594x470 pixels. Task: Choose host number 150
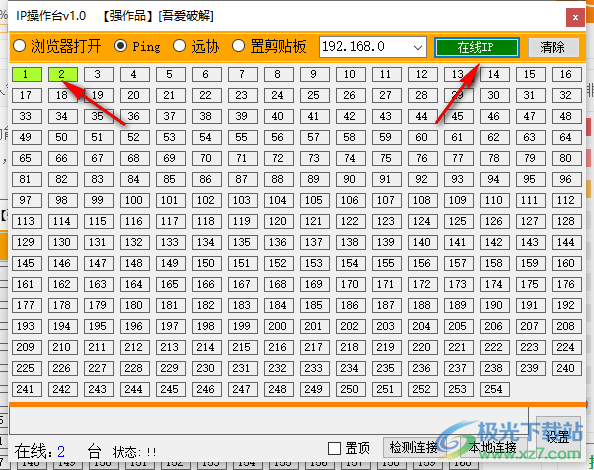pos(206,263)
